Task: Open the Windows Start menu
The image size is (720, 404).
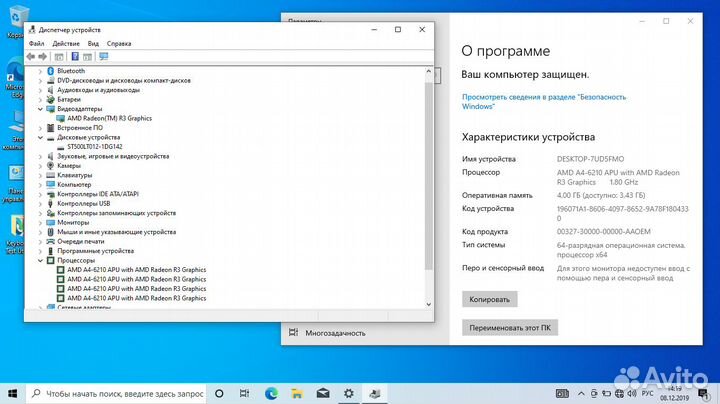Action: (13, 393)
